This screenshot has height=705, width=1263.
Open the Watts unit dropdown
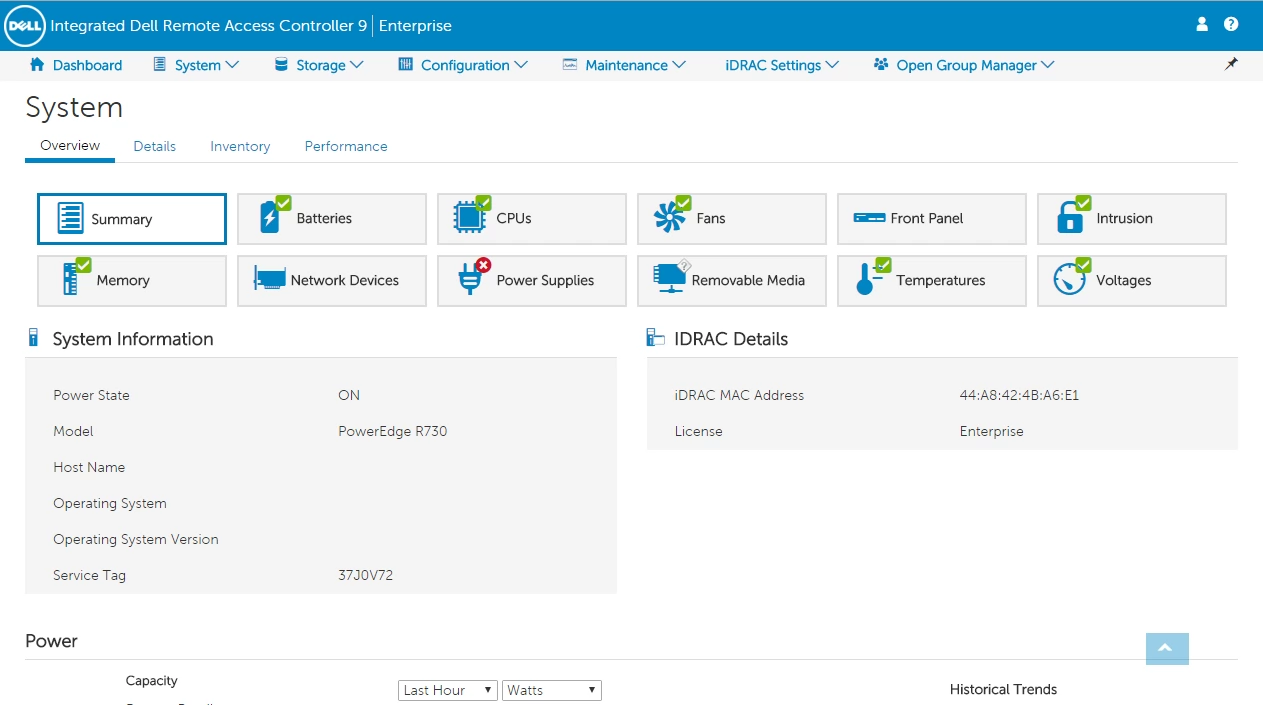(x=551, y=690)
